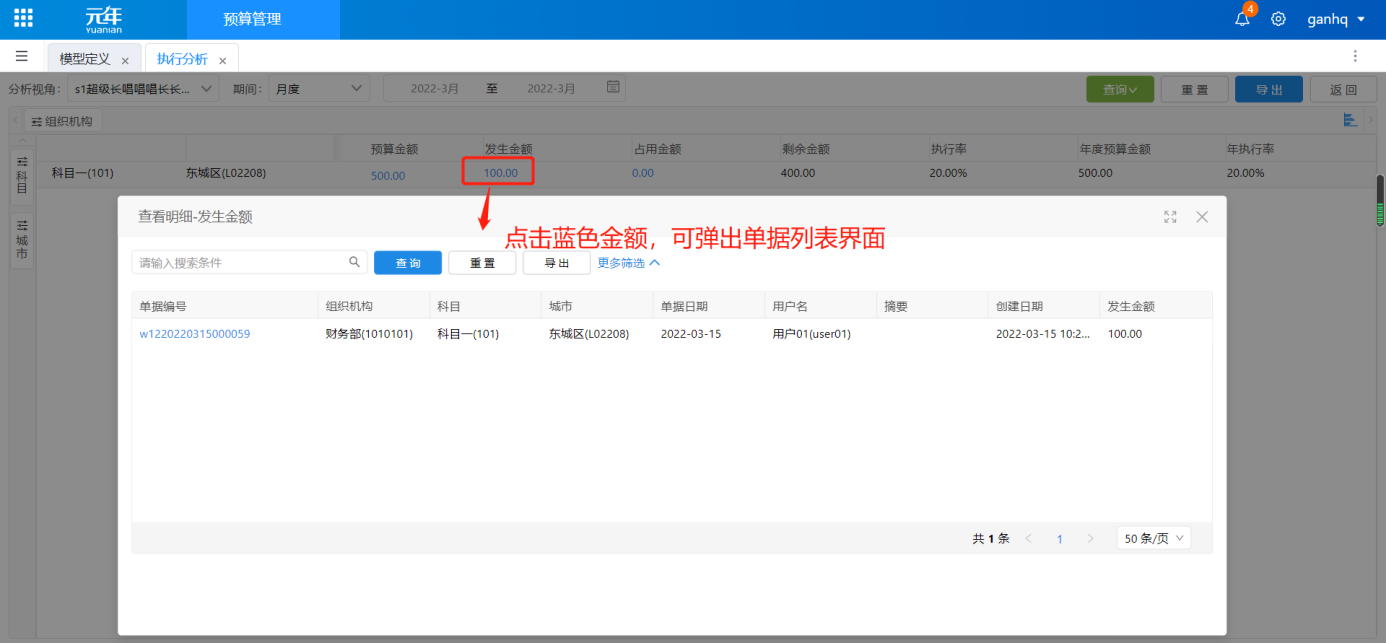Open the 50 条/页 page size dropdown

coord(1153,538)
